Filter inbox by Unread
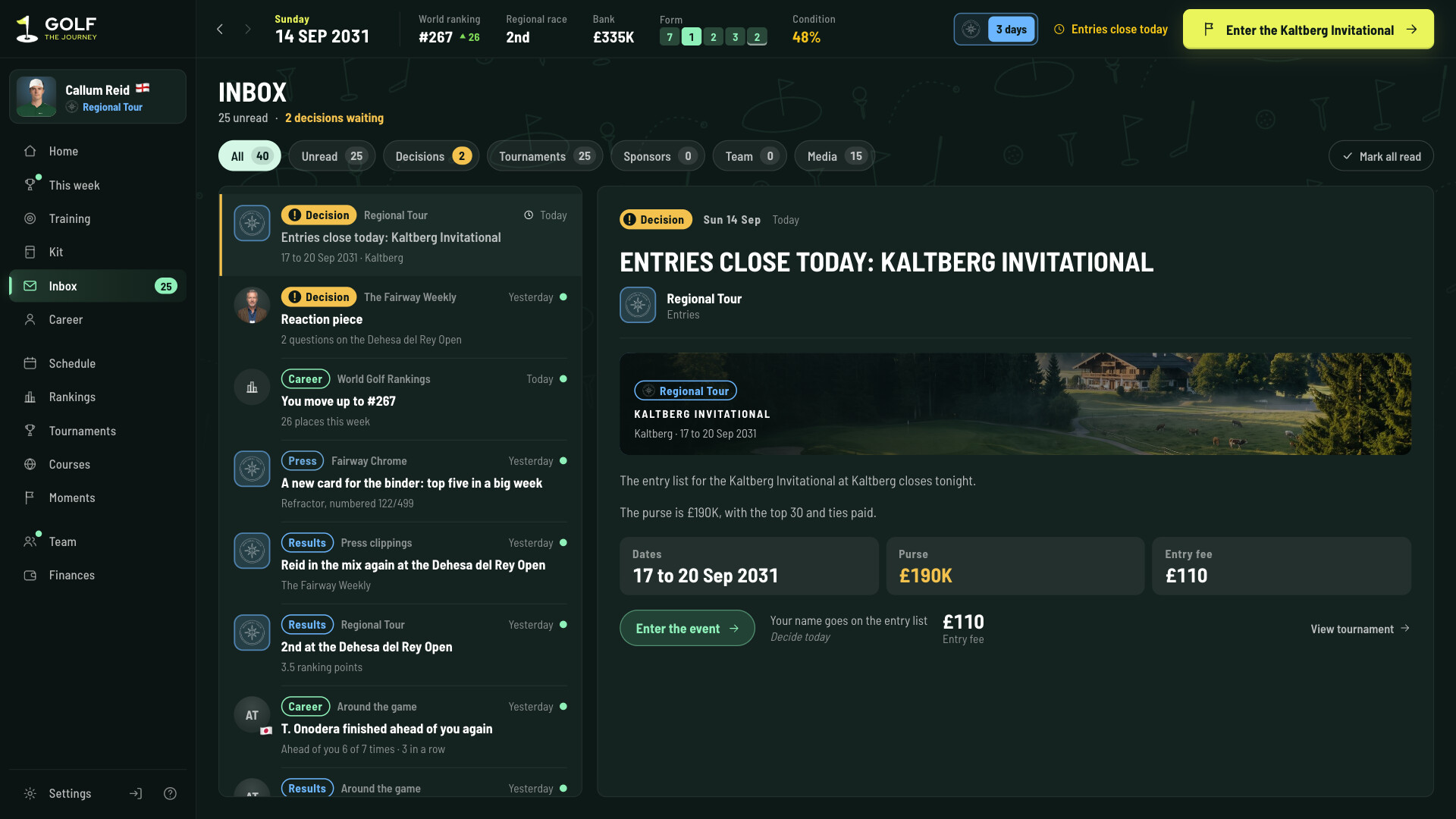This screenshot has height=819, width=1456. tap(332, 156)
